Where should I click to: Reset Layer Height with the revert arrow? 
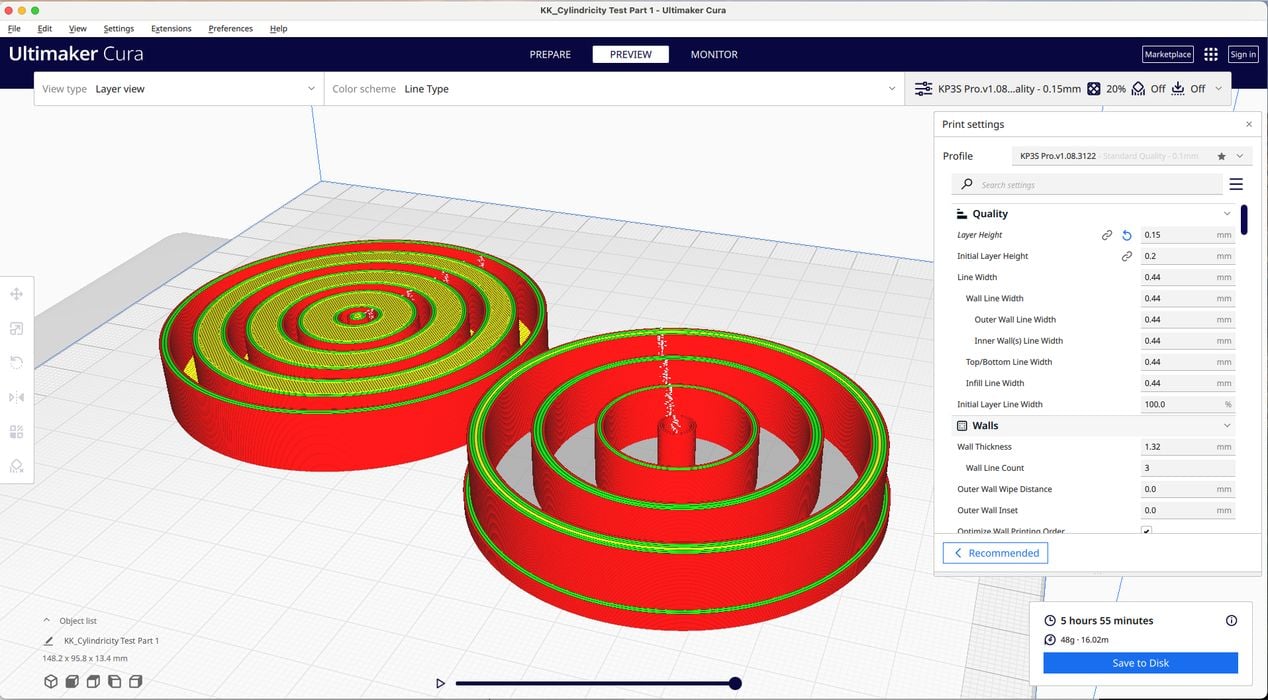click(1126, 235)
